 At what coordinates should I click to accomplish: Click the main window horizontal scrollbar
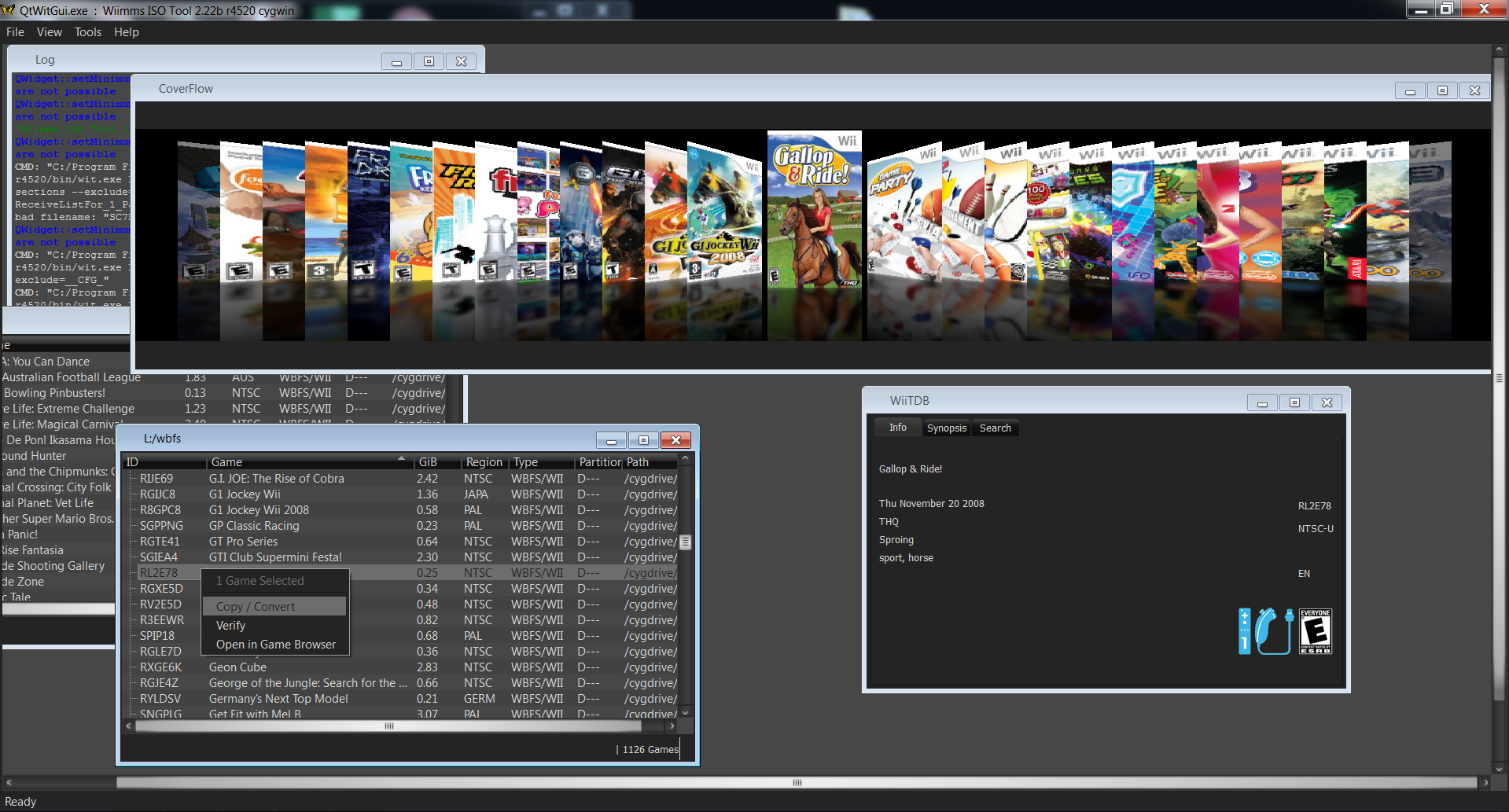(797, 782)
